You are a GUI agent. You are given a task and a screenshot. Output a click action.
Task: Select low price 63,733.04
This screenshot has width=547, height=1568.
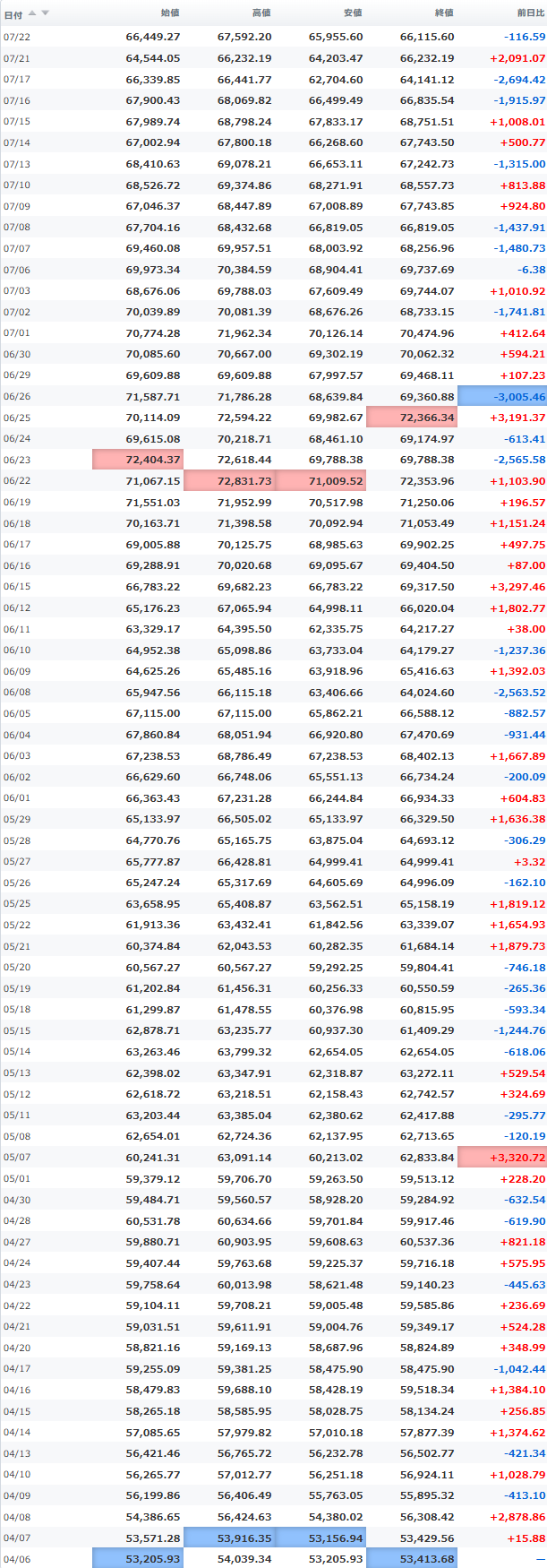click(x=336, y=650)
